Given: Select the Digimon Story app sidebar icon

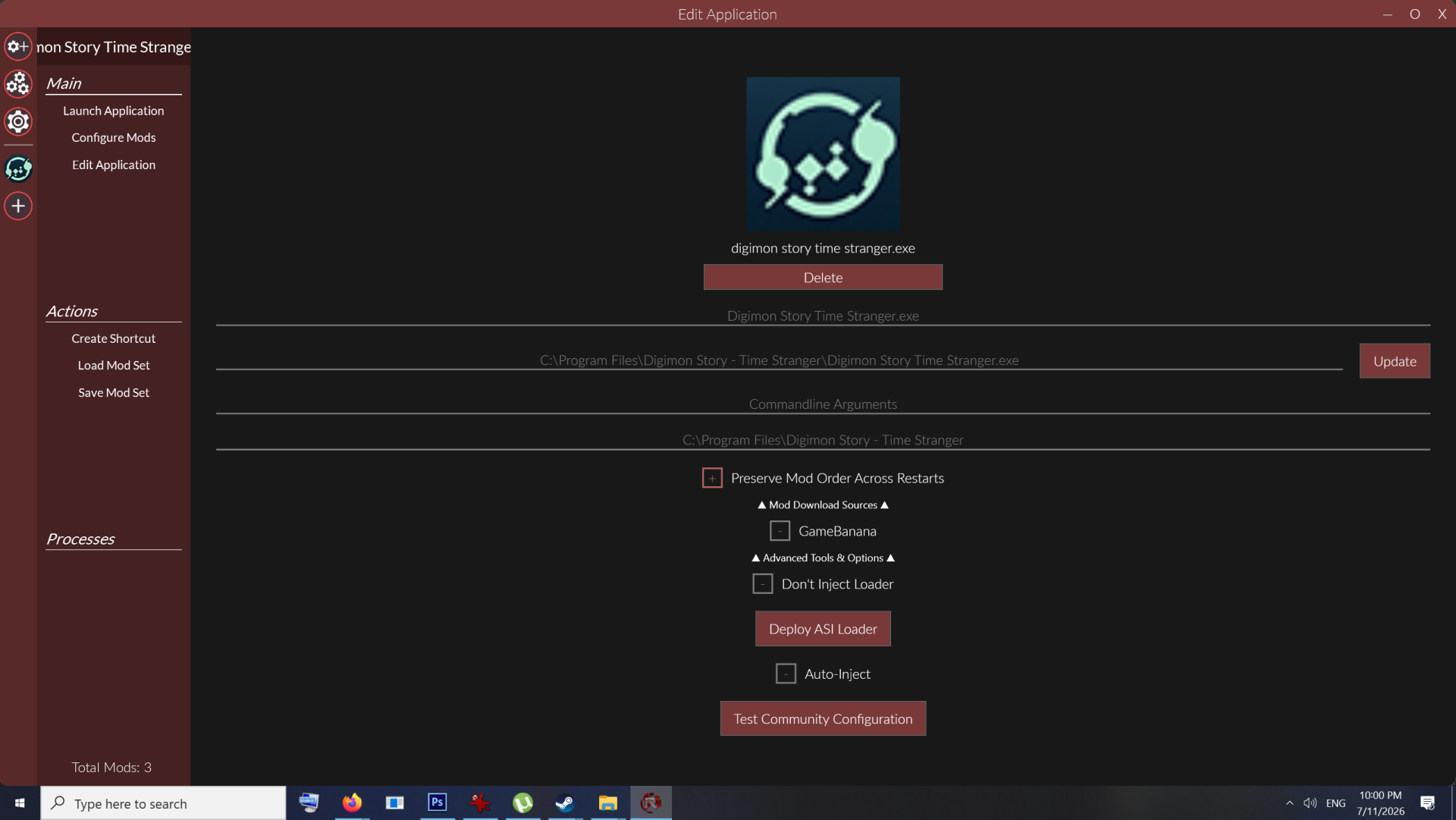Looking at the screenshot, I should (18, 168).
